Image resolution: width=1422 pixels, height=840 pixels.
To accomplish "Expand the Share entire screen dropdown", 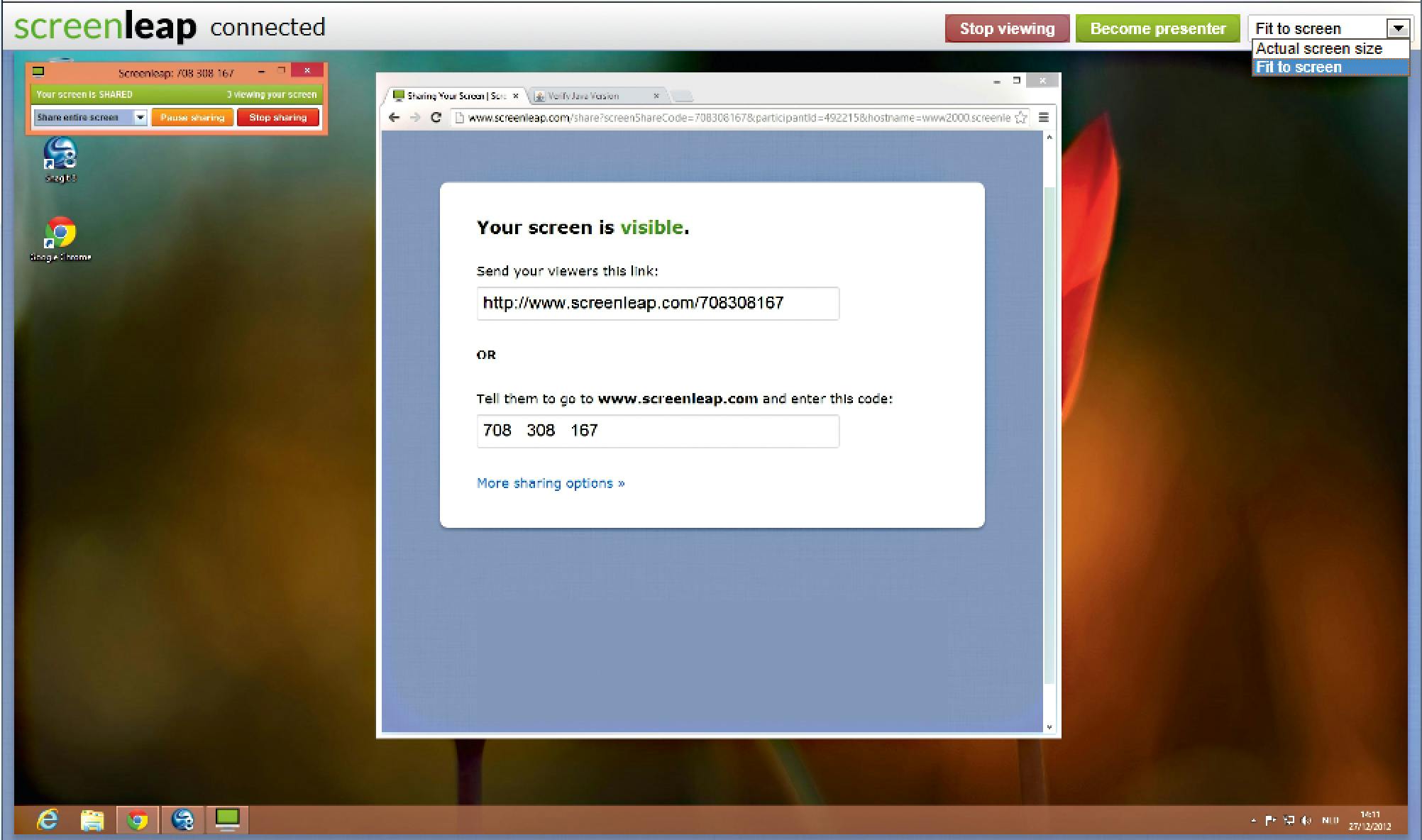I will tap(140, 118).
